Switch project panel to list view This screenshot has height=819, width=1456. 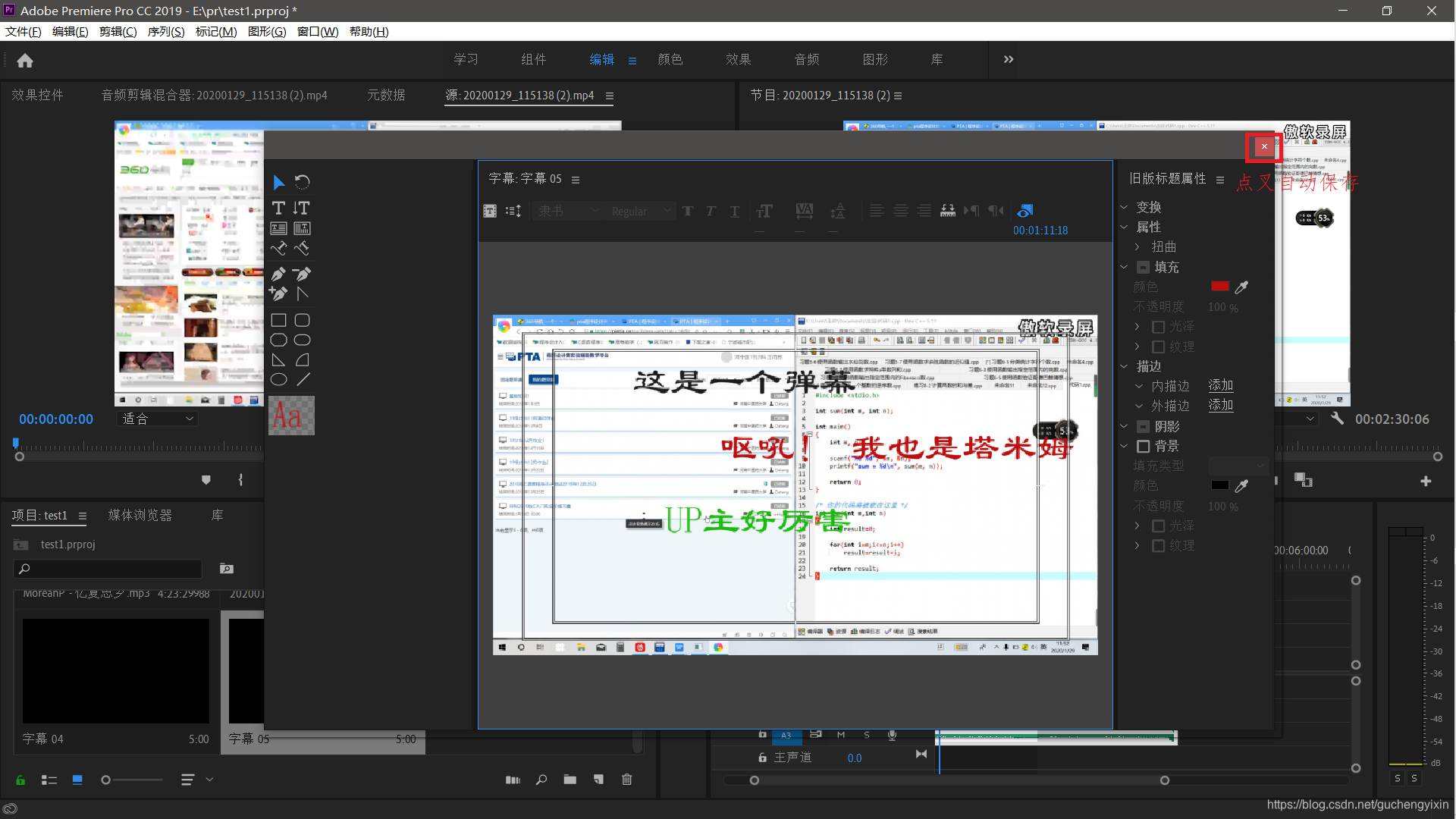point(49,780)
